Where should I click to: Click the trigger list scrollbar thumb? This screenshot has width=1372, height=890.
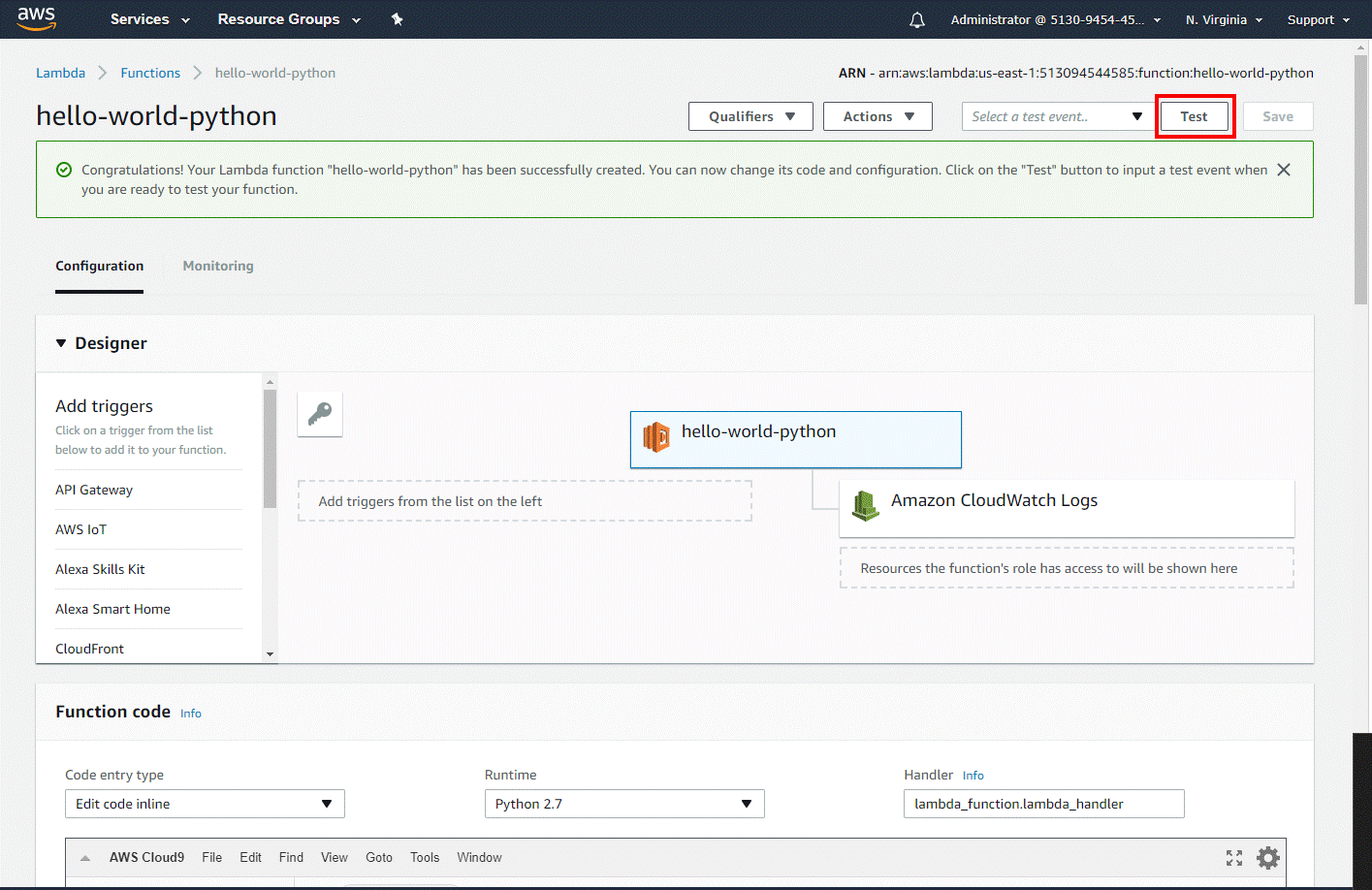pos(270,449)
